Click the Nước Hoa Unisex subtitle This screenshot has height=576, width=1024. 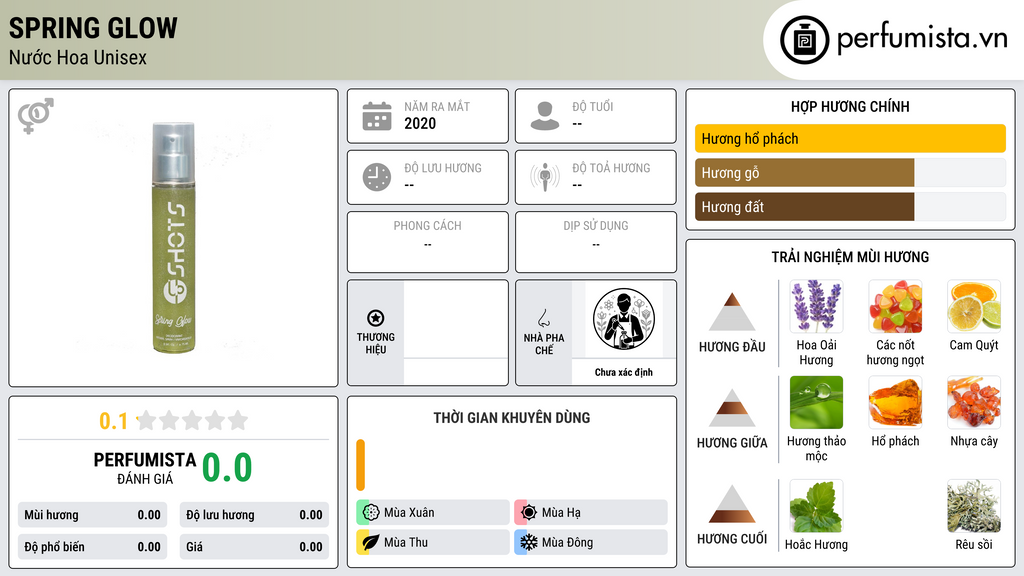point(78,57)
